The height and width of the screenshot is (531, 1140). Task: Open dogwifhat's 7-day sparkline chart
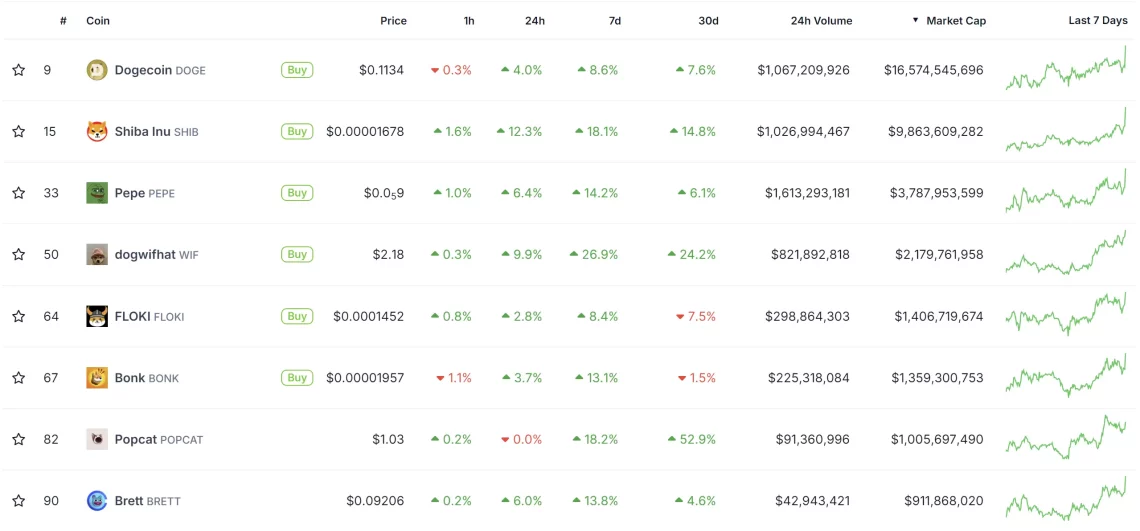[1066, 253]
